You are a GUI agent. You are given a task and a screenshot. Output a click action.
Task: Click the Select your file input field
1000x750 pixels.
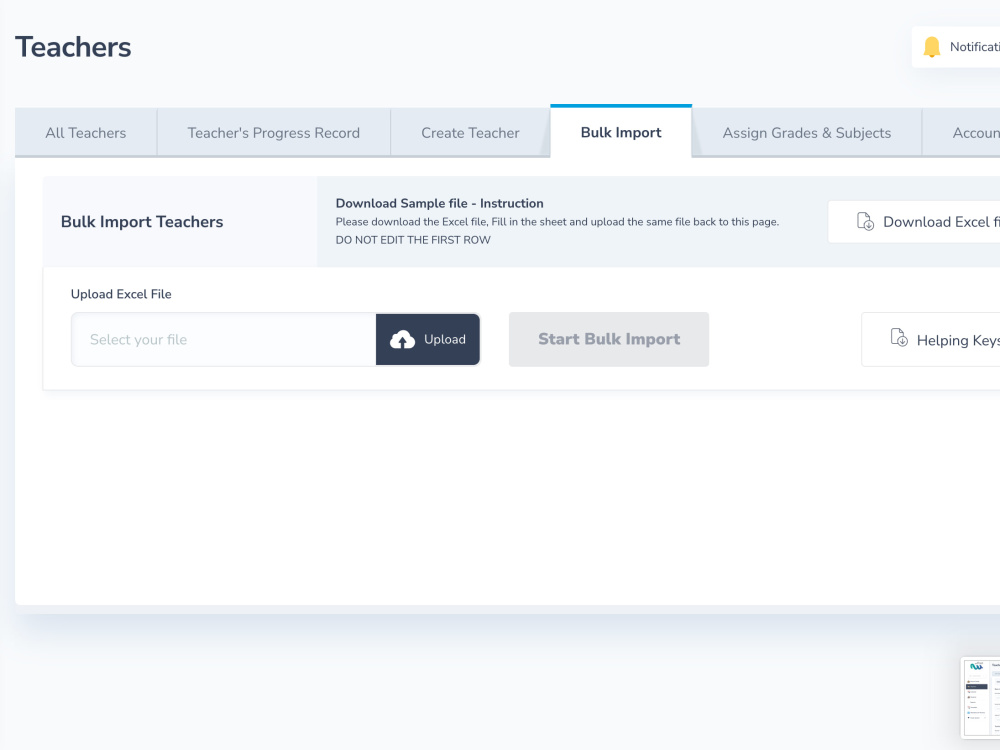[224, 339]
